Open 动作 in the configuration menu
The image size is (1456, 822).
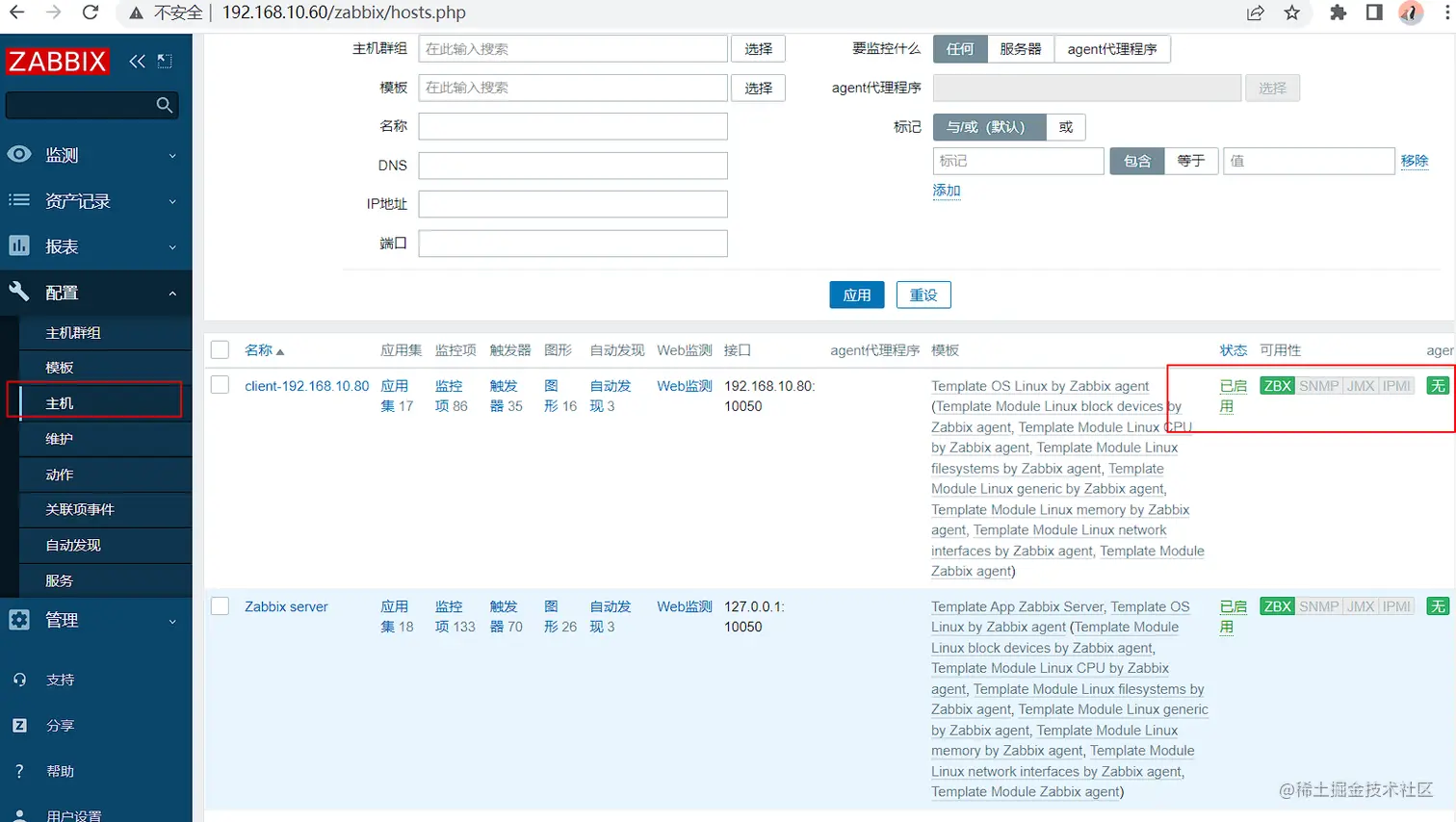106,475
